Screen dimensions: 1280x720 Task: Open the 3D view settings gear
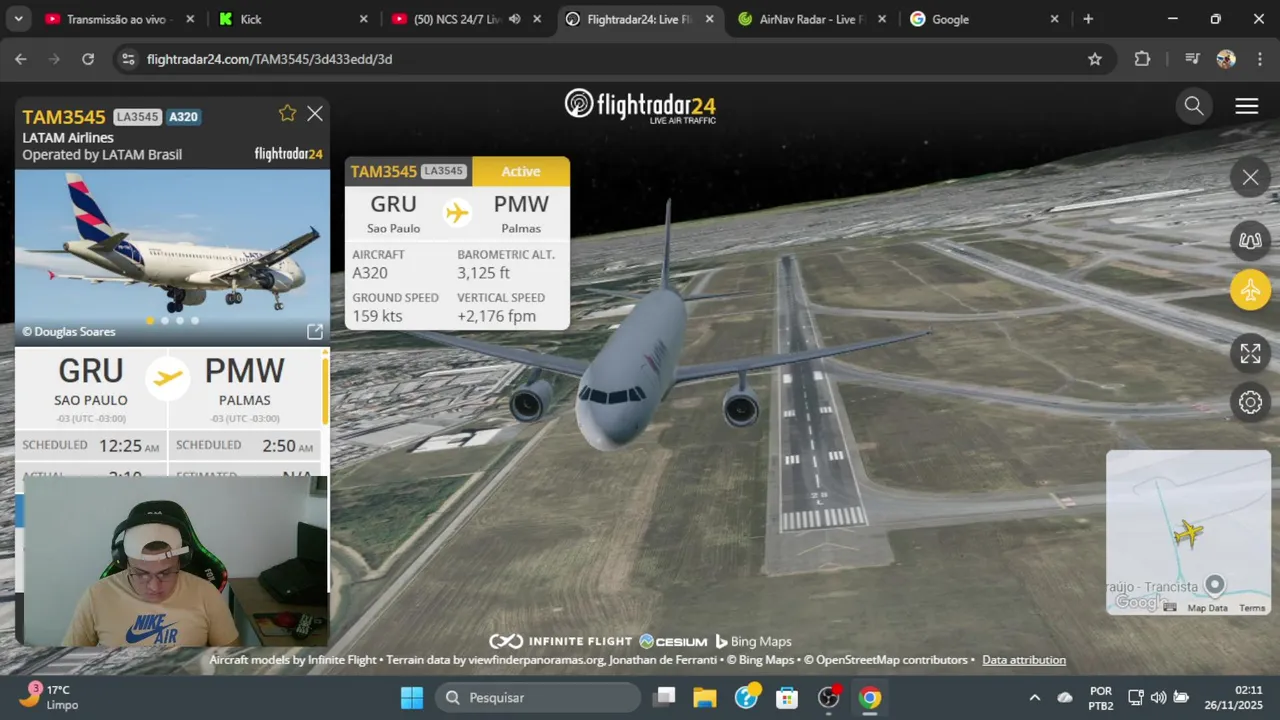coord(1250,402)
